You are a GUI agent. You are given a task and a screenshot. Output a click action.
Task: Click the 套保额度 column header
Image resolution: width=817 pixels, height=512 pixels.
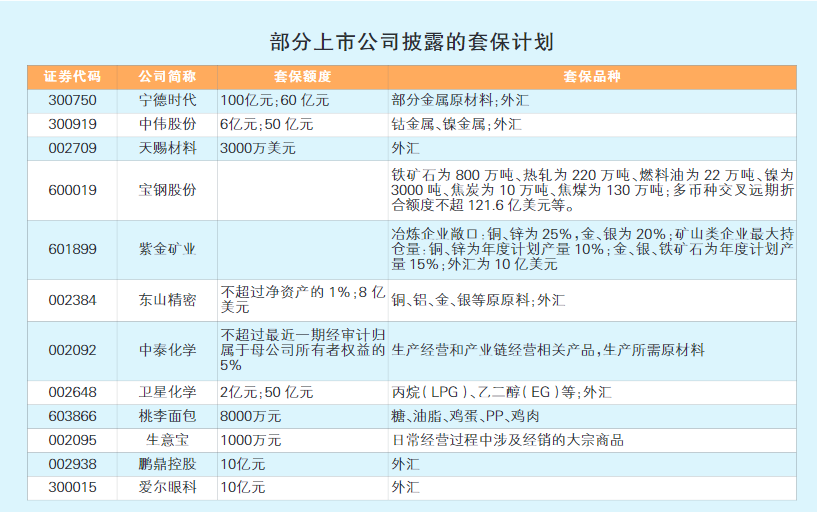point(302,76)
